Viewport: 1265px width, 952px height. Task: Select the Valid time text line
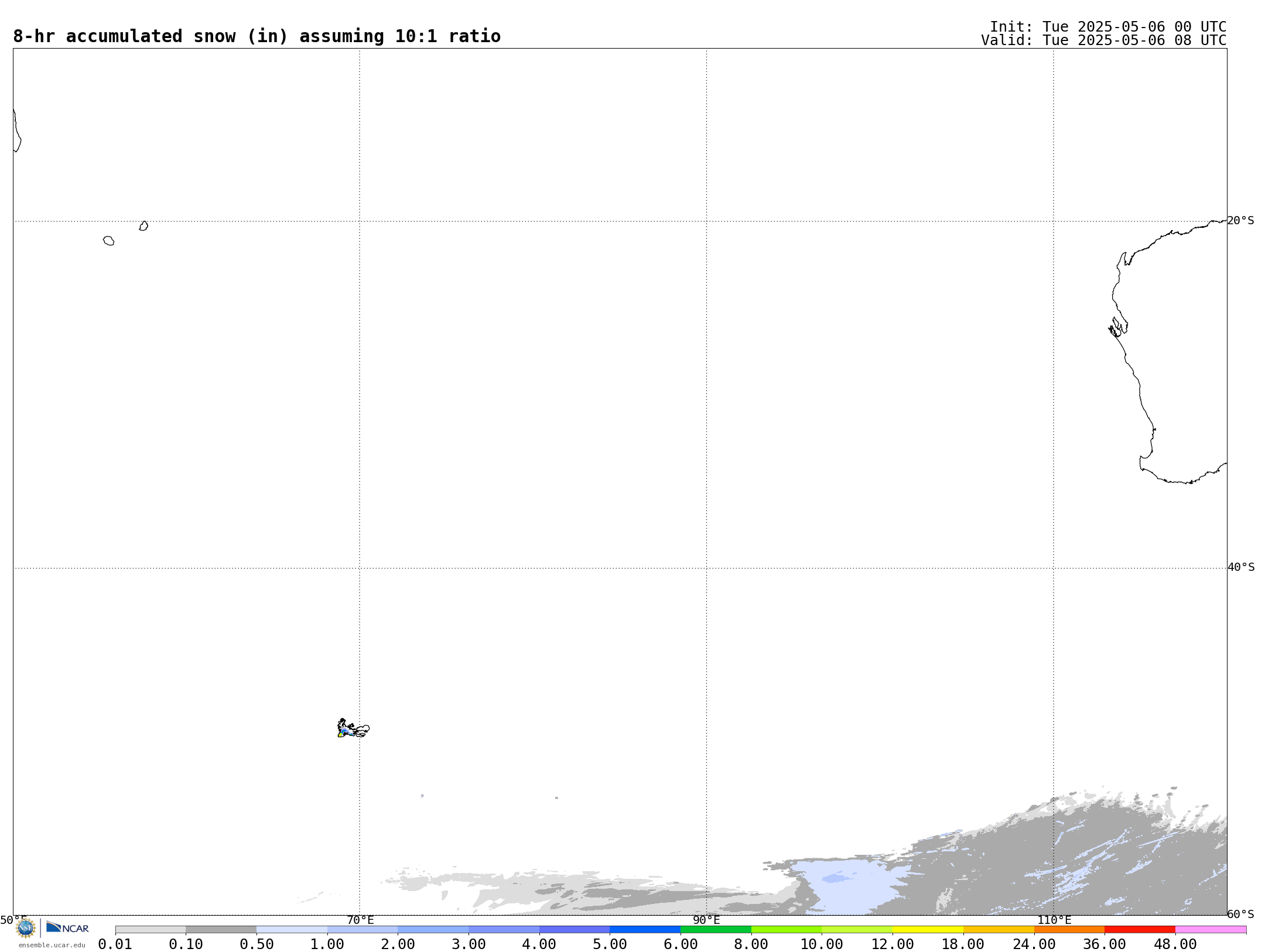[1104, 40]
